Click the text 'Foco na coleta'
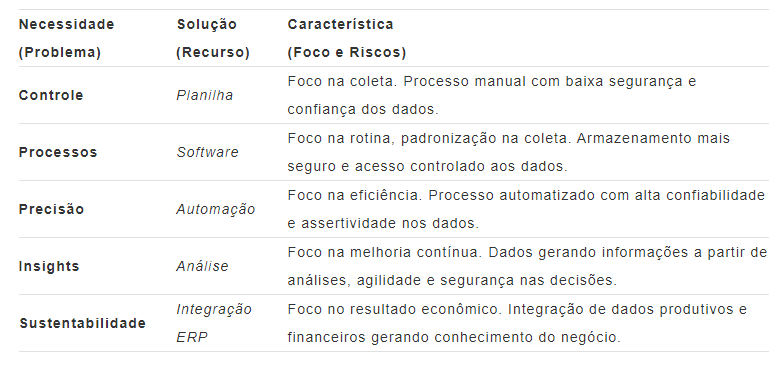Viewport: 782px width, 369px height. (x=341, y=81)
